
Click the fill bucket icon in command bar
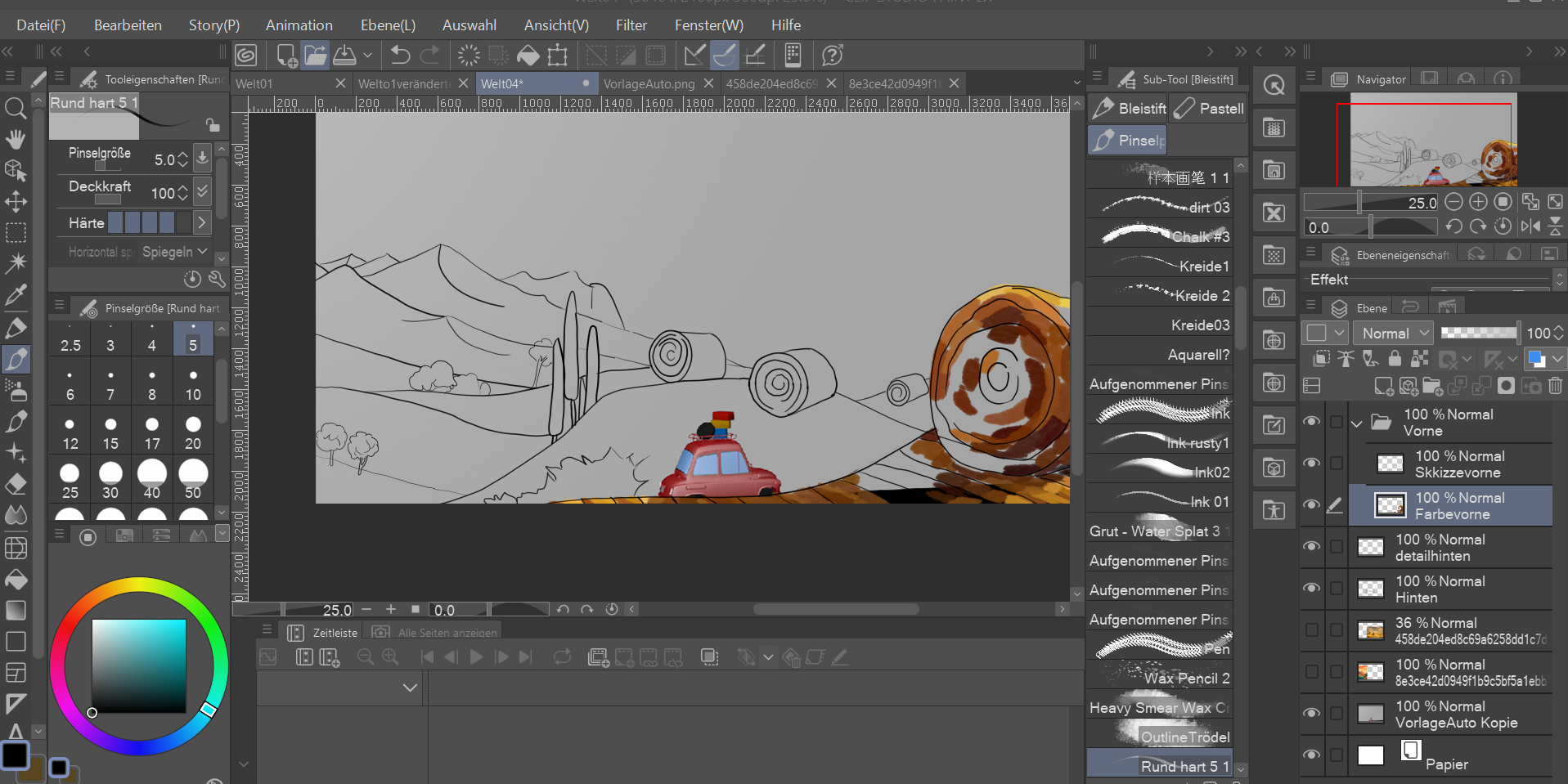(528, 56)
